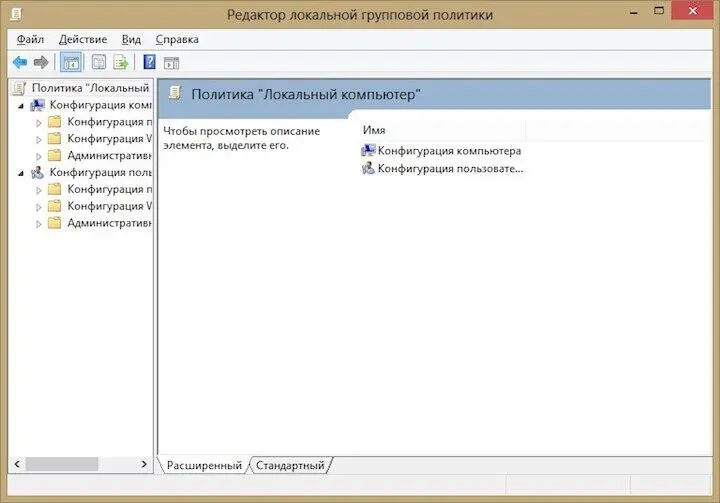Image resolution: width=720 pixels, height=503 pixels.
Task: Click the computer icon beside Конфигурация компьютера in list
Action: [368, 150]
